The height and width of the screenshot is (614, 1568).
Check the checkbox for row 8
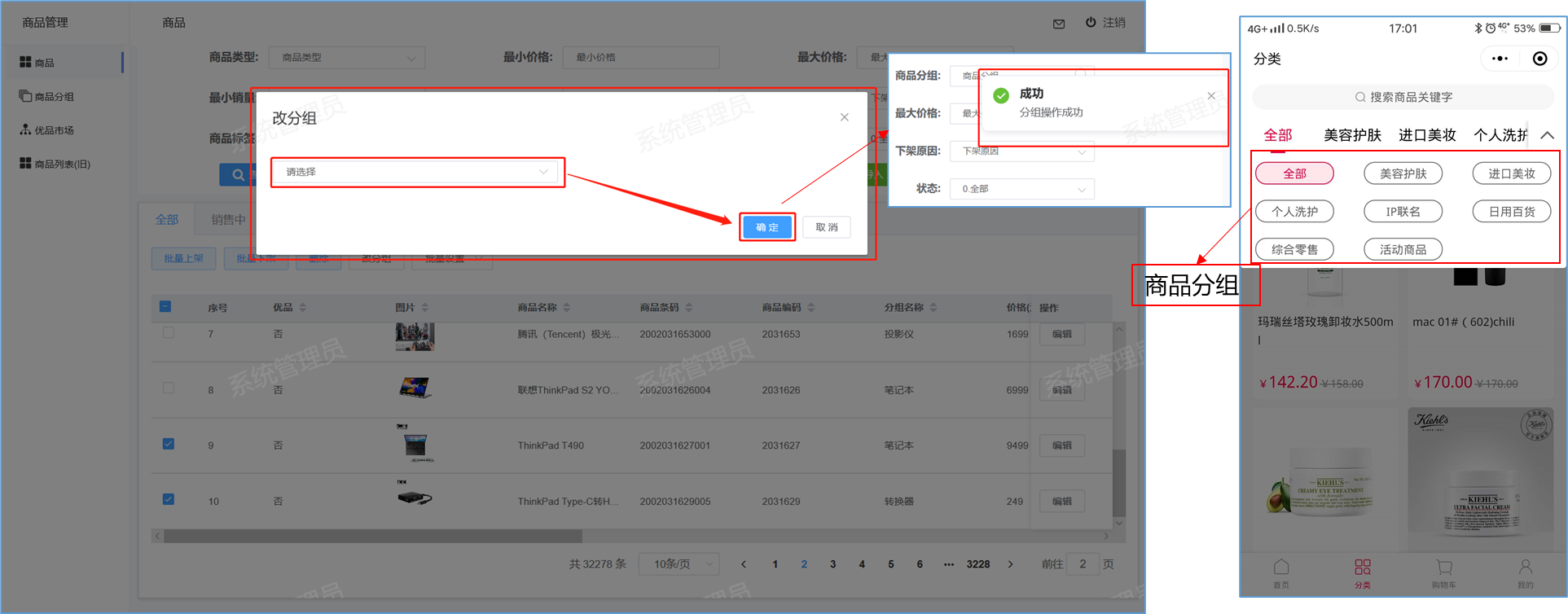[x=168, y=388]
